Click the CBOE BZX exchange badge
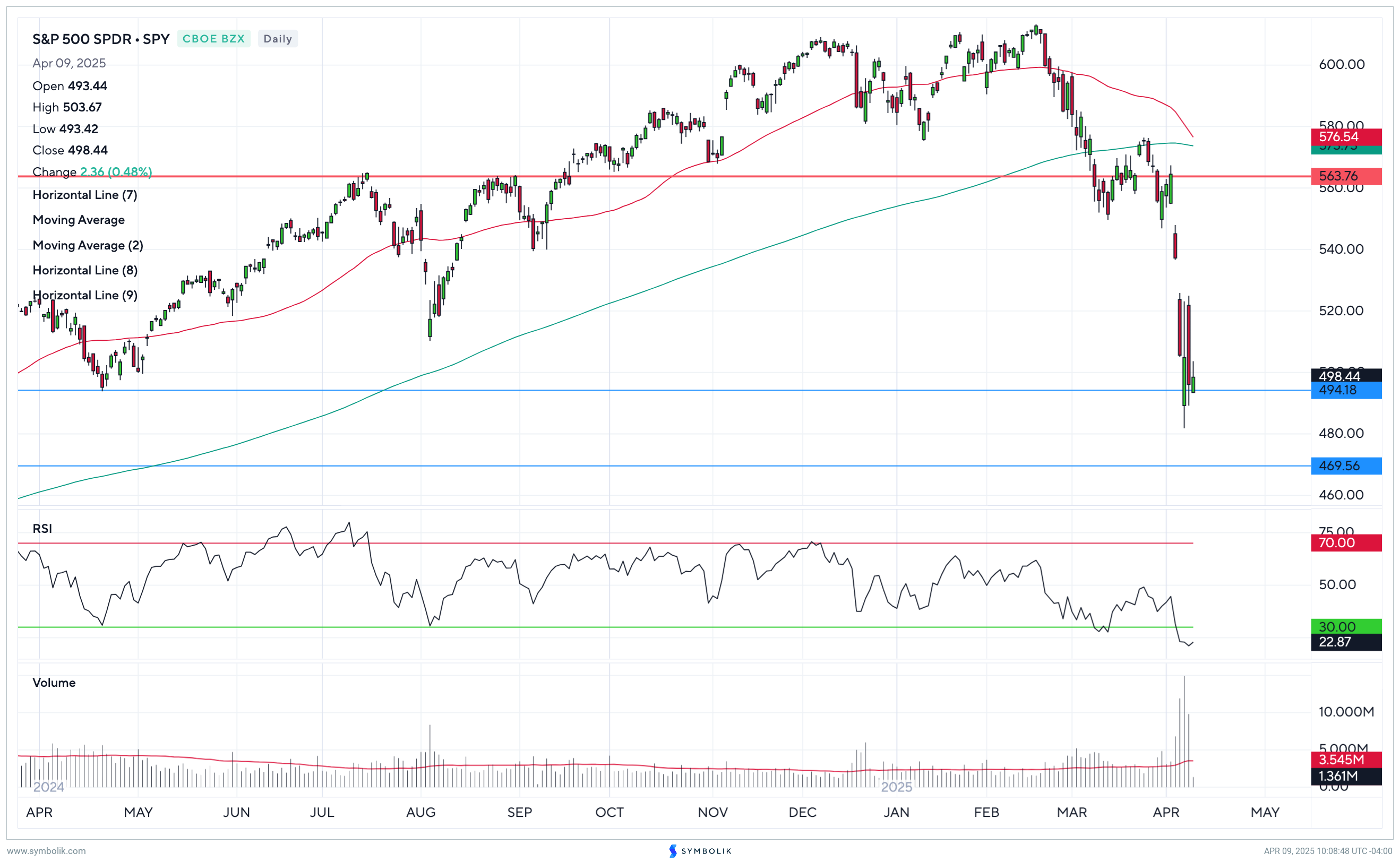The height and width of the screenshot is (862, 1400). click(213, 39)
